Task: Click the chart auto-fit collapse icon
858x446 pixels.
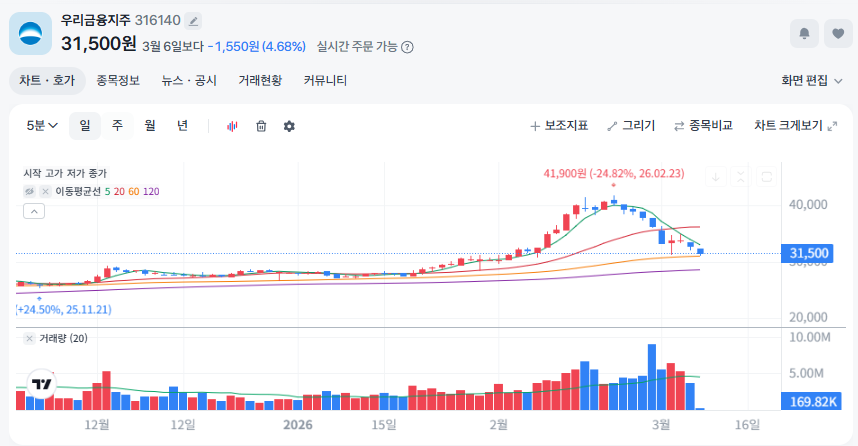Action: pos(741,177)
